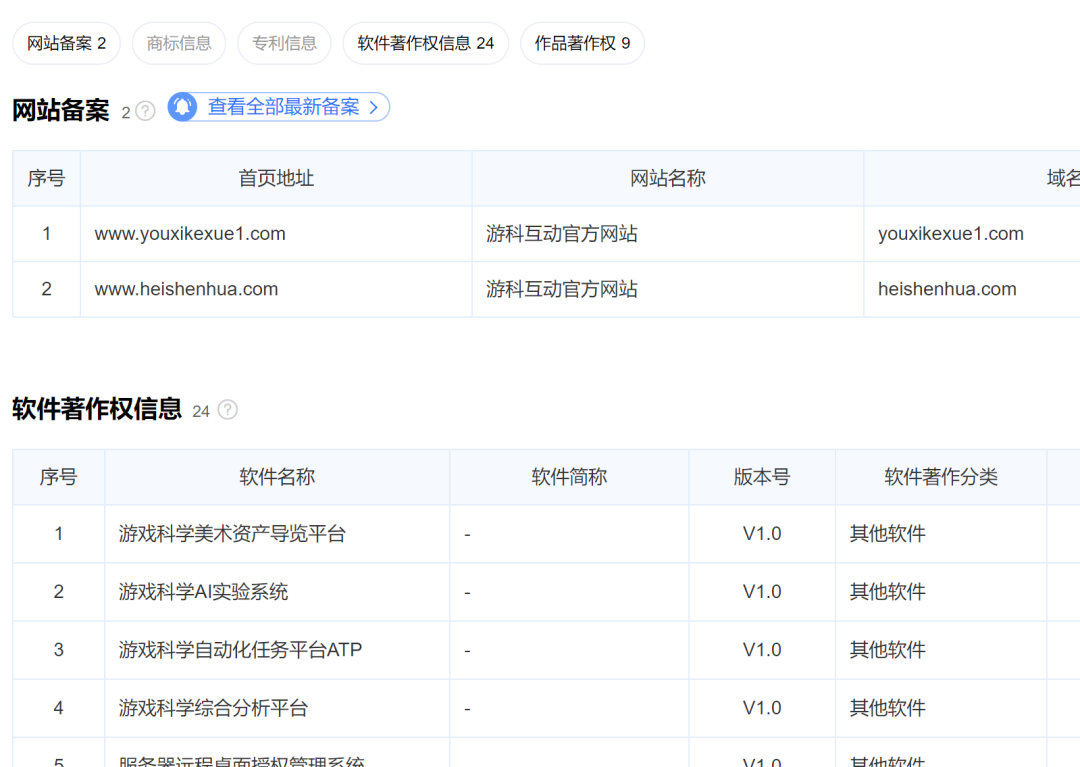Click V1.0 version for 游戏科学自动化任务平台ATP
Image resolution: width=1080 pixels, height=767 pixels.
coord(762,650)
